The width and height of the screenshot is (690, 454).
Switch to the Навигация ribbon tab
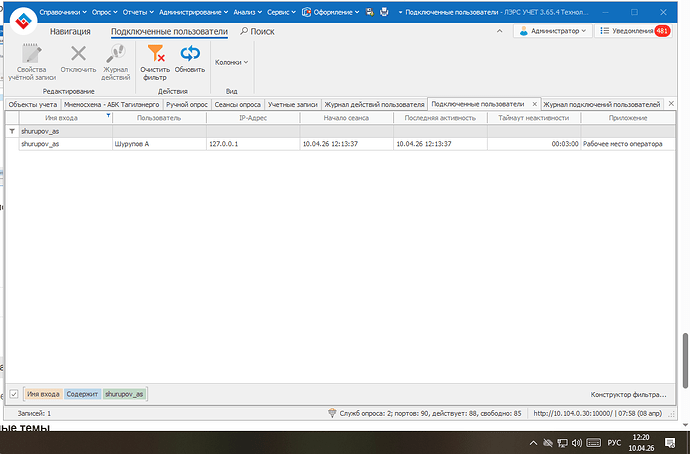(71, 32)
